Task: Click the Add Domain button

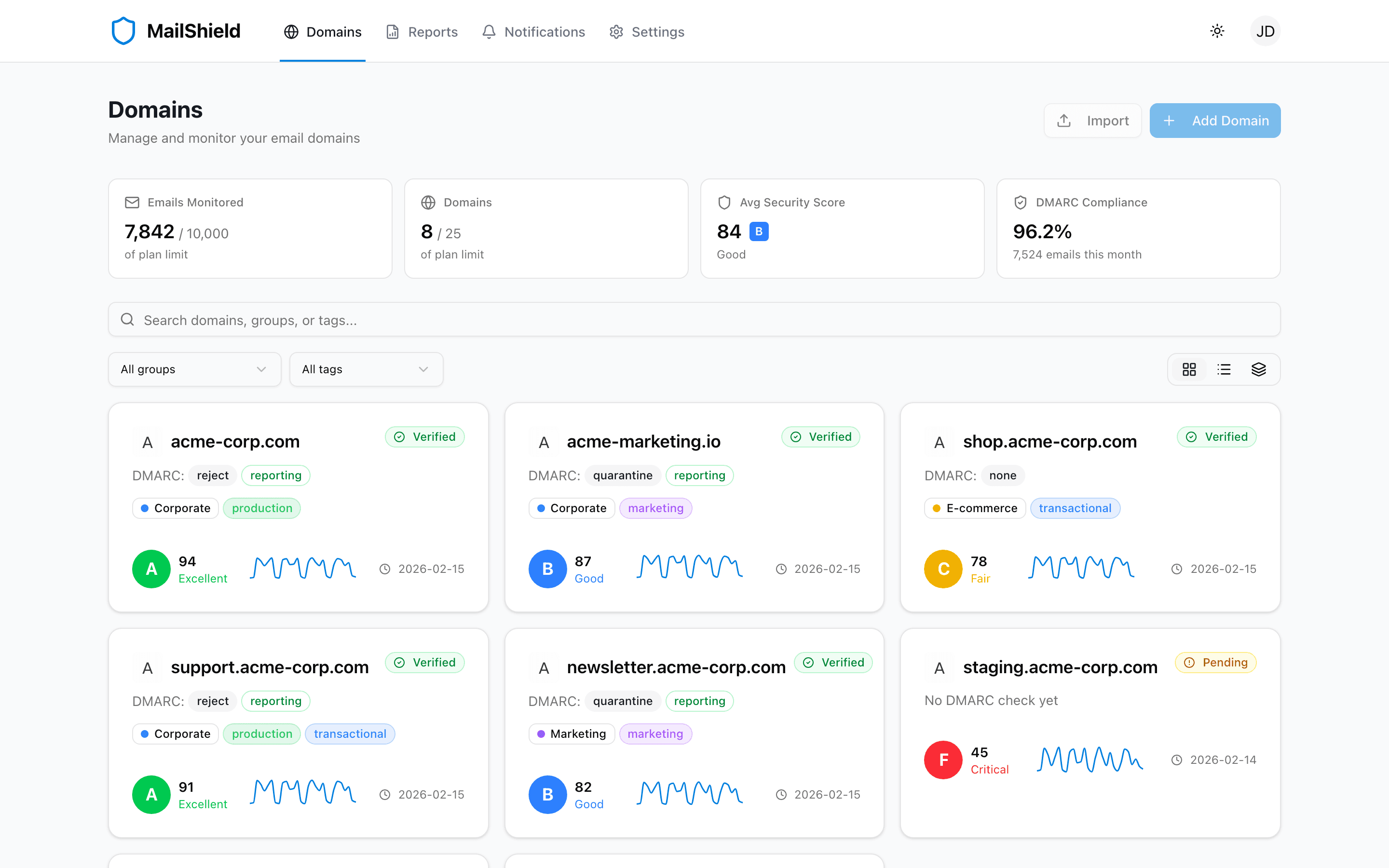Action: pos(1214,121)
